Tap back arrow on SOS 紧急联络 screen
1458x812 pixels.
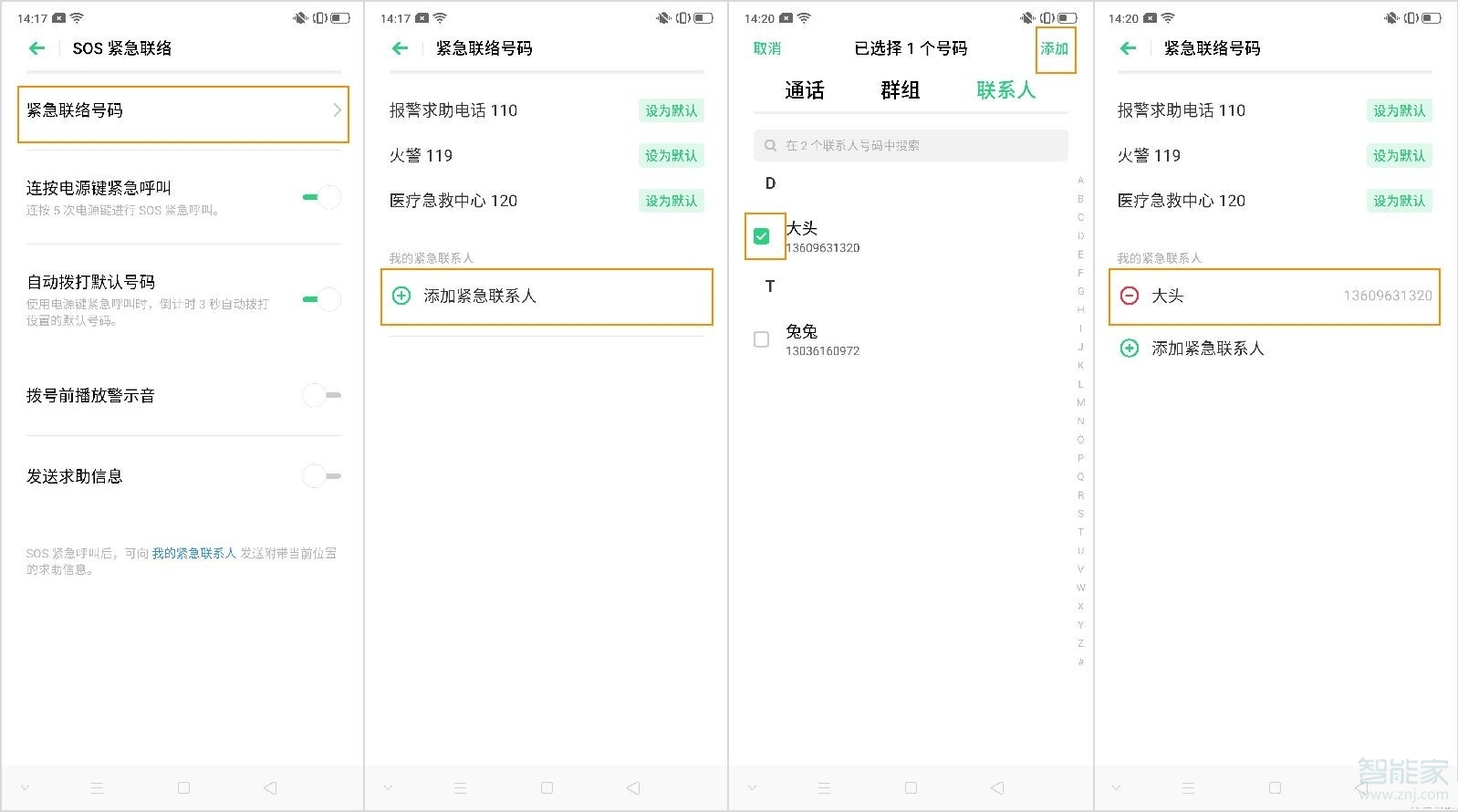click(x=36, y=48)
